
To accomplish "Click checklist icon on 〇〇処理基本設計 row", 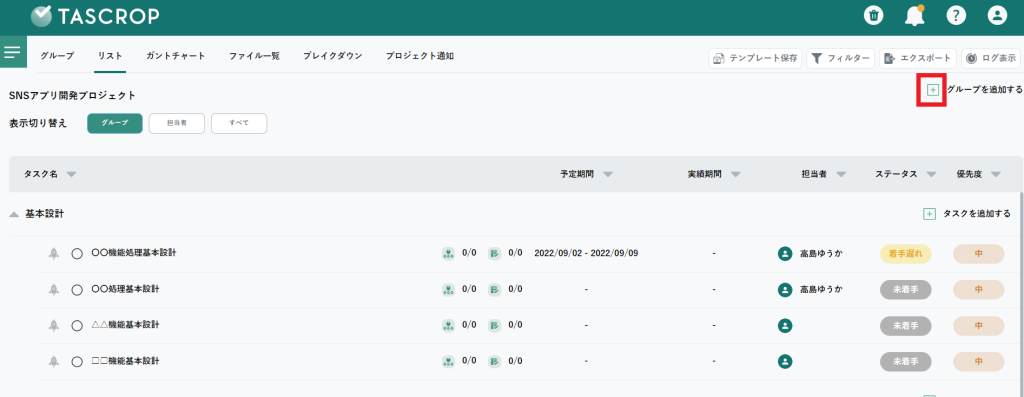I will pyautogui.click(x=494, y=289).
